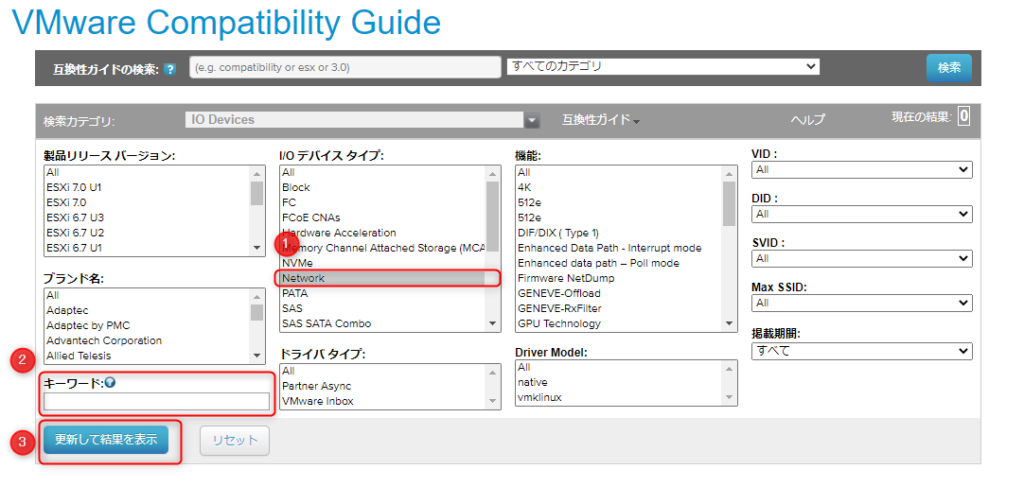Click the リセット button
Viewport: 1024px width, 487px height.
click(x=235, y=440)
